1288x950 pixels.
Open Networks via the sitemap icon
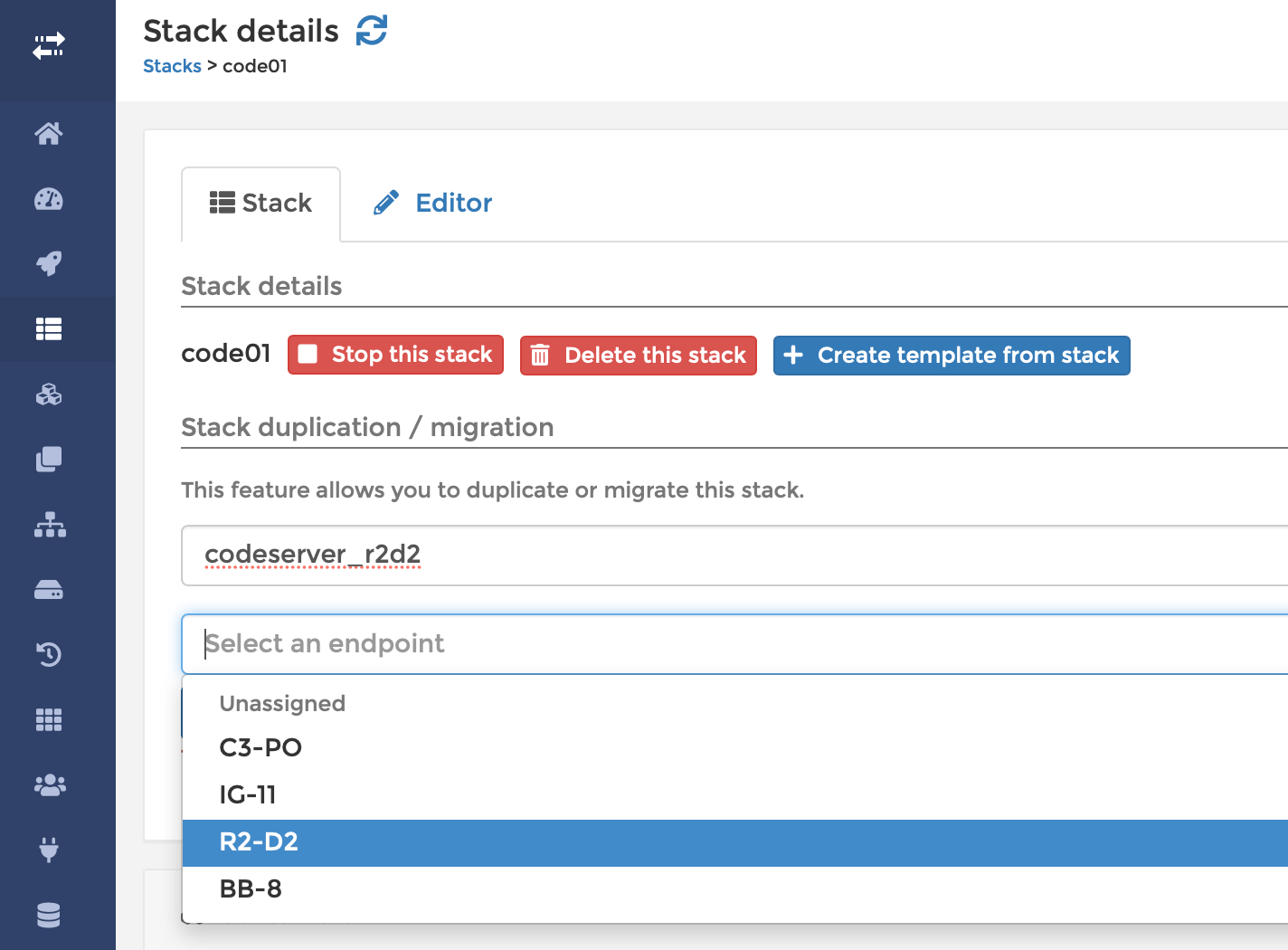click(49, 525)
